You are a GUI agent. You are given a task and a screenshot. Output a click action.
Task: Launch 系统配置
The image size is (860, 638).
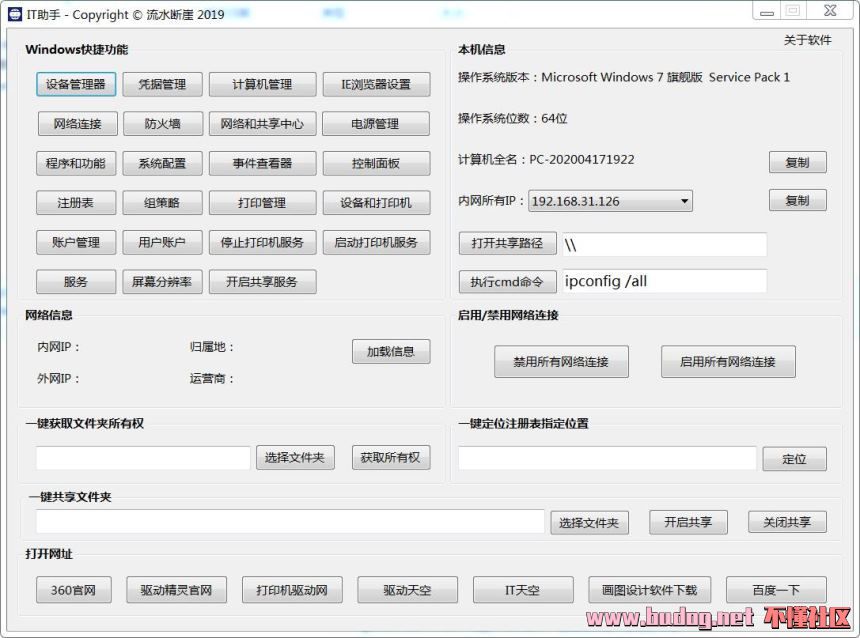162,163
